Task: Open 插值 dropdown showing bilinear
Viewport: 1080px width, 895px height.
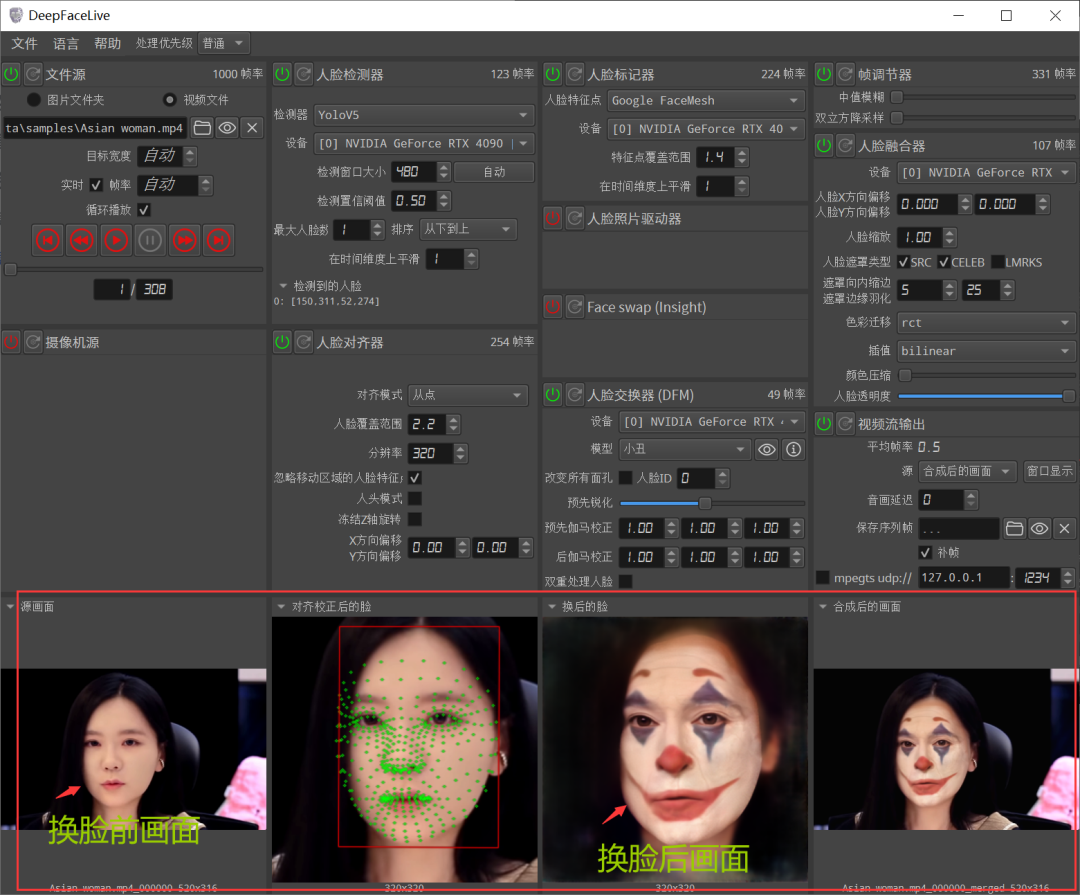Action: pos(986,351)
